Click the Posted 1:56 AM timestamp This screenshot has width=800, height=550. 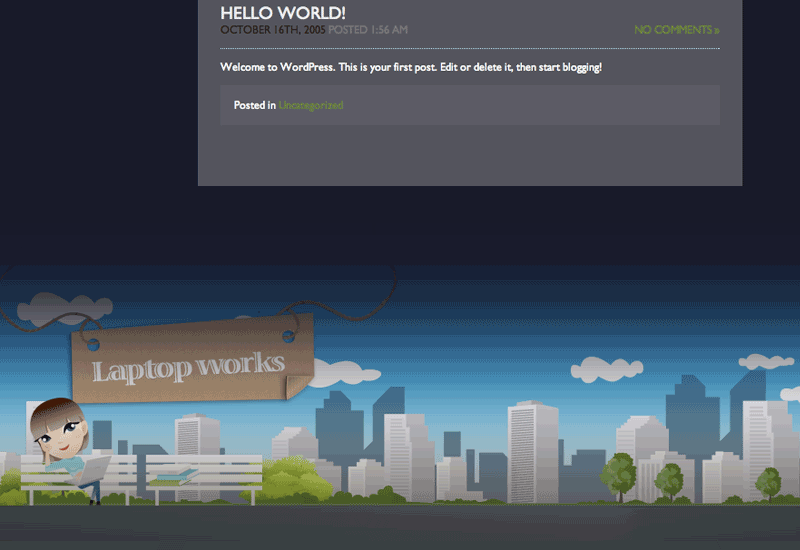(368, 30)
